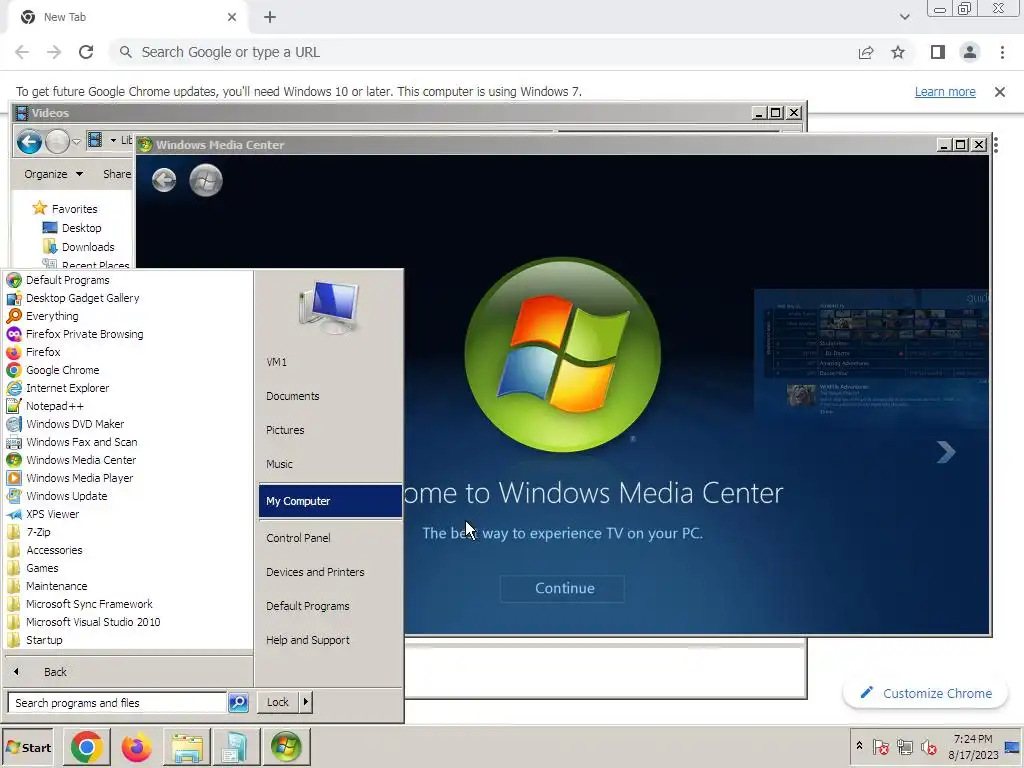This screenshot has height=768, width=1024.
Task: Open the Chrome three-dot menu
Action: [x=1002, y=52]
